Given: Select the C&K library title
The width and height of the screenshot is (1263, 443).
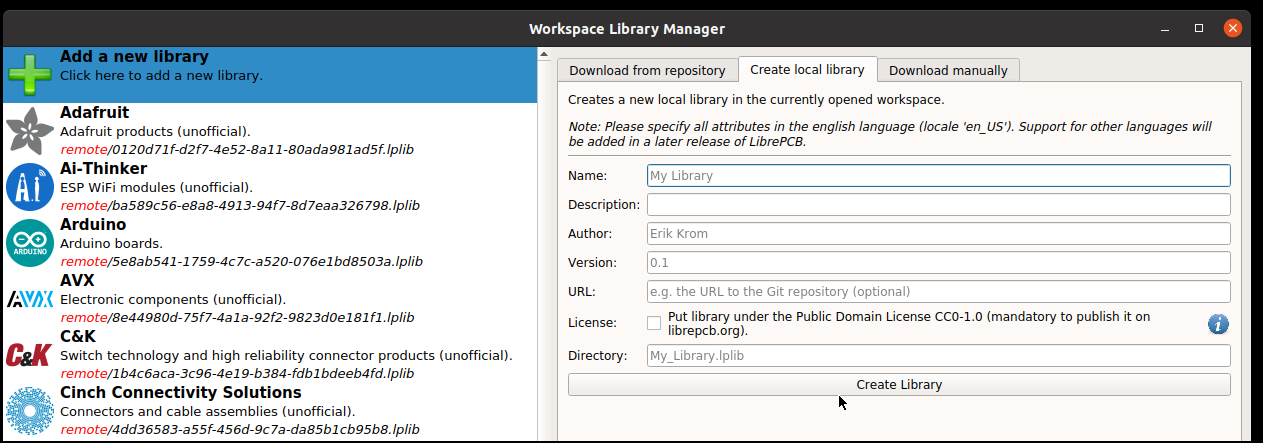Looking at the screenshot, I should (78, 337).
